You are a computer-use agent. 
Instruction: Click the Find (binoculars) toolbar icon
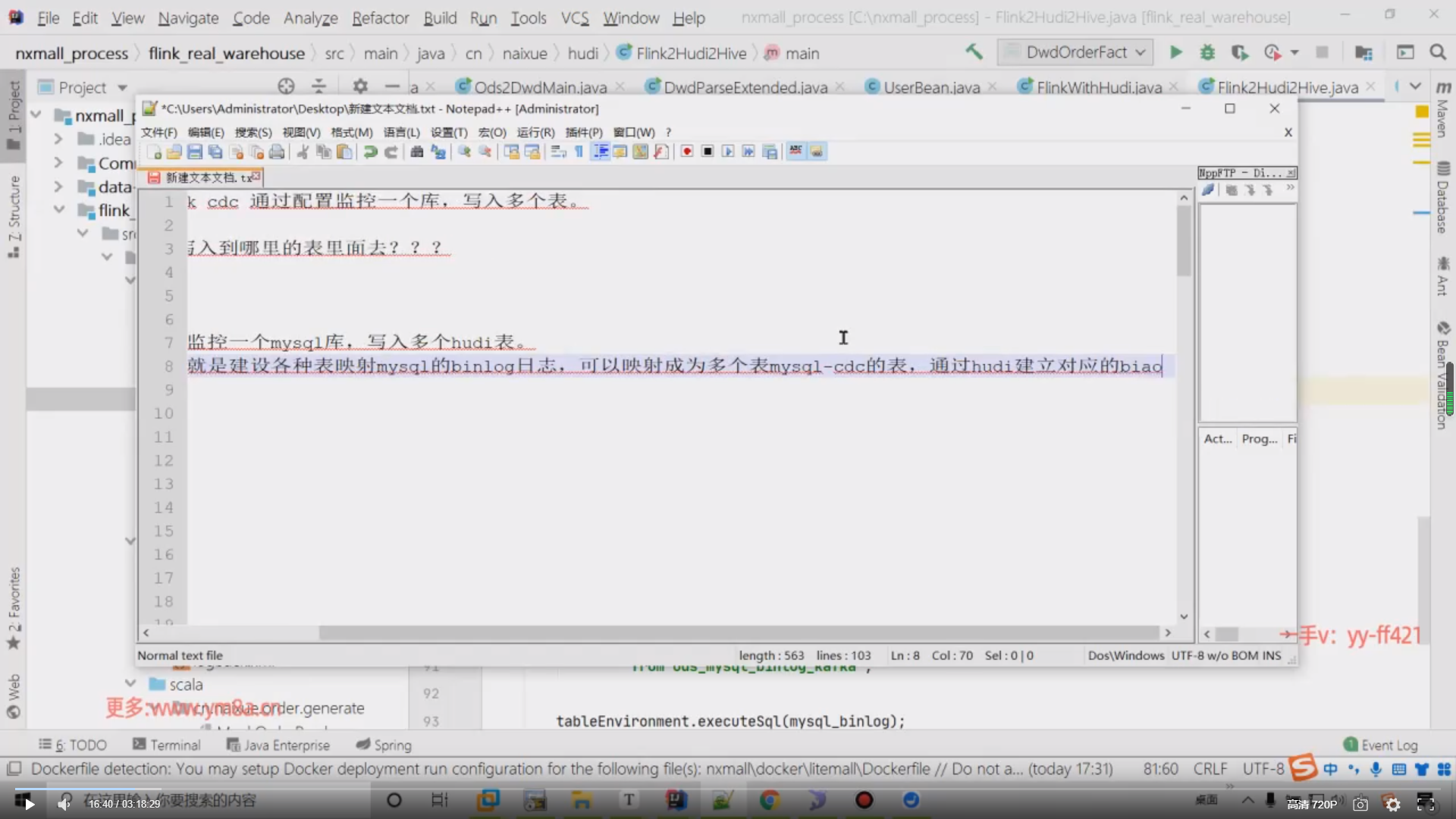[x=416, y=152]
